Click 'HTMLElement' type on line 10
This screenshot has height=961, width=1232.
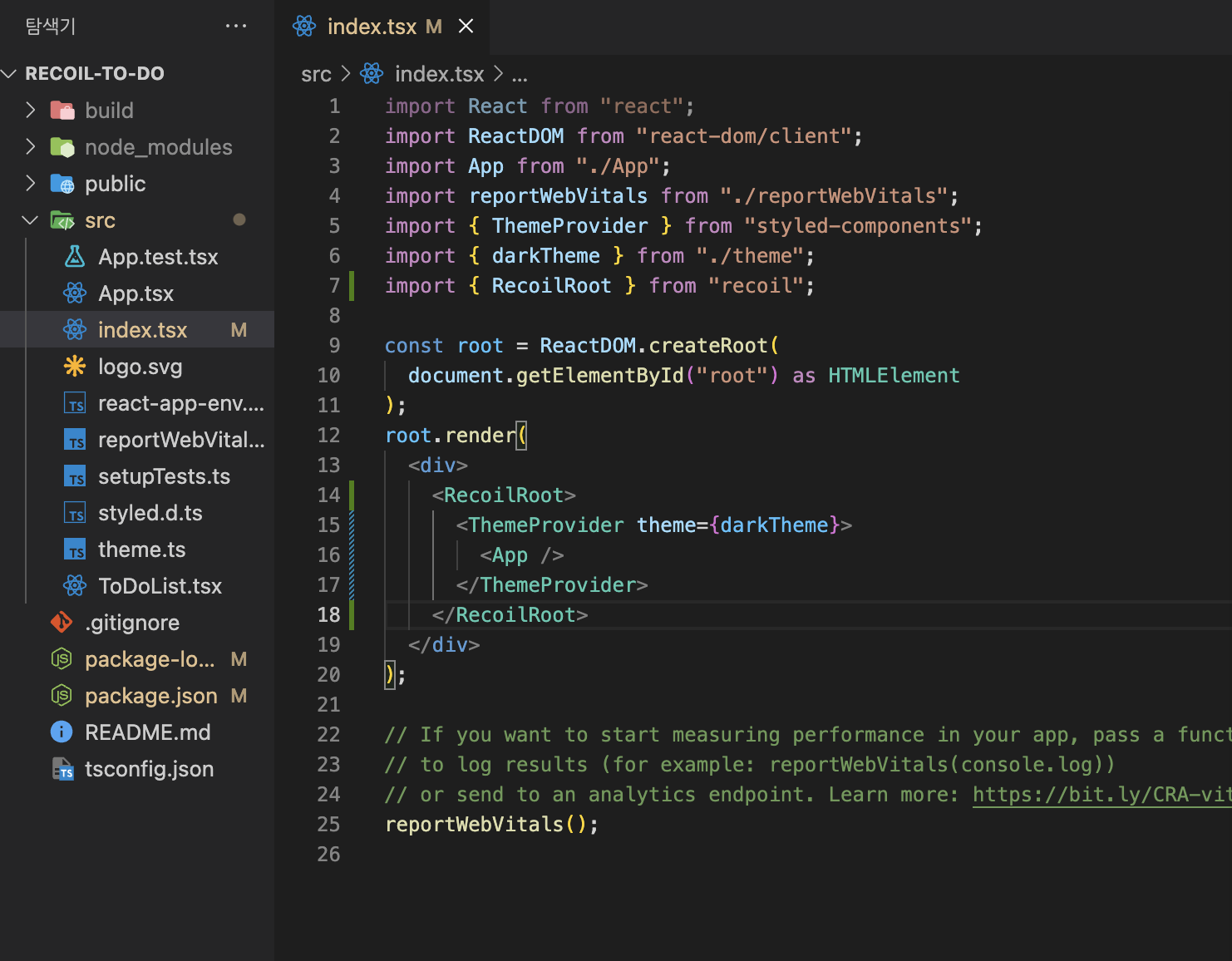pyautogui.click(x=894, y=376)
